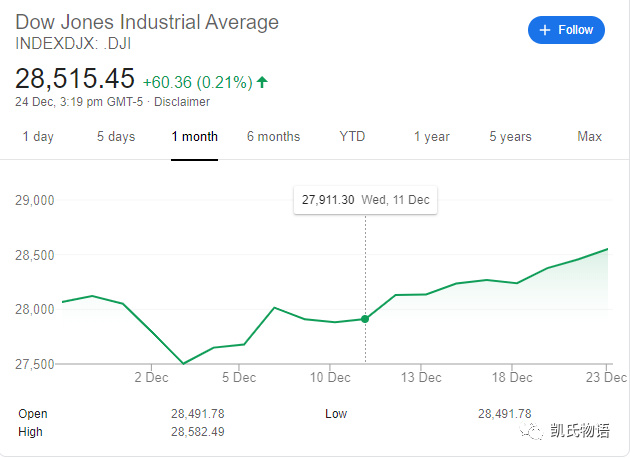Select the 5 years tab
This screenshot has width=630, height=458.
click(510, 137)
